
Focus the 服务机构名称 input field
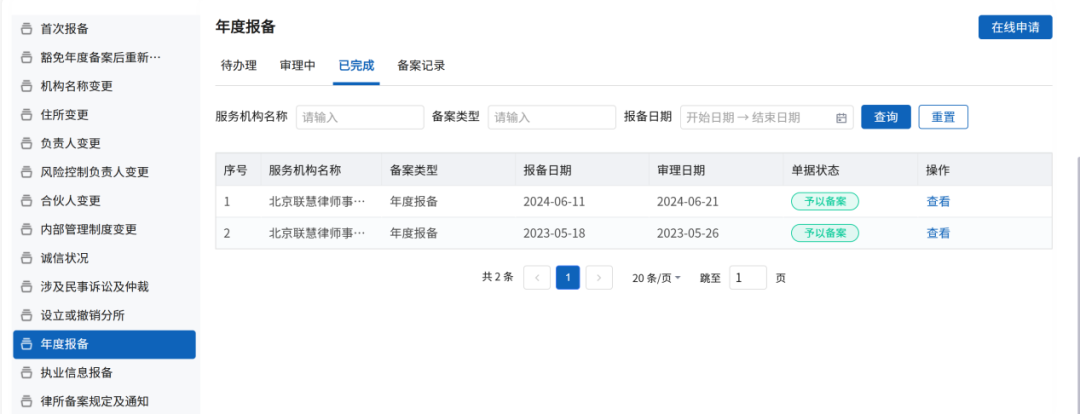click(360, 117)
